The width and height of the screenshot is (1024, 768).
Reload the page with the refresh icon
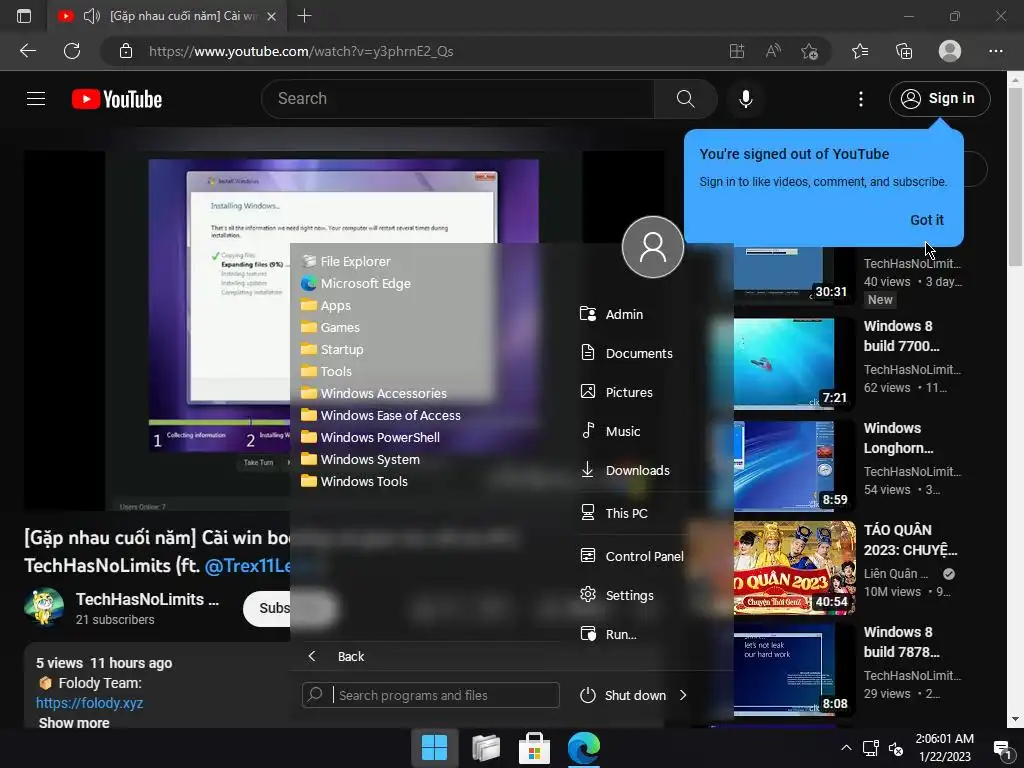coord(72,51)
